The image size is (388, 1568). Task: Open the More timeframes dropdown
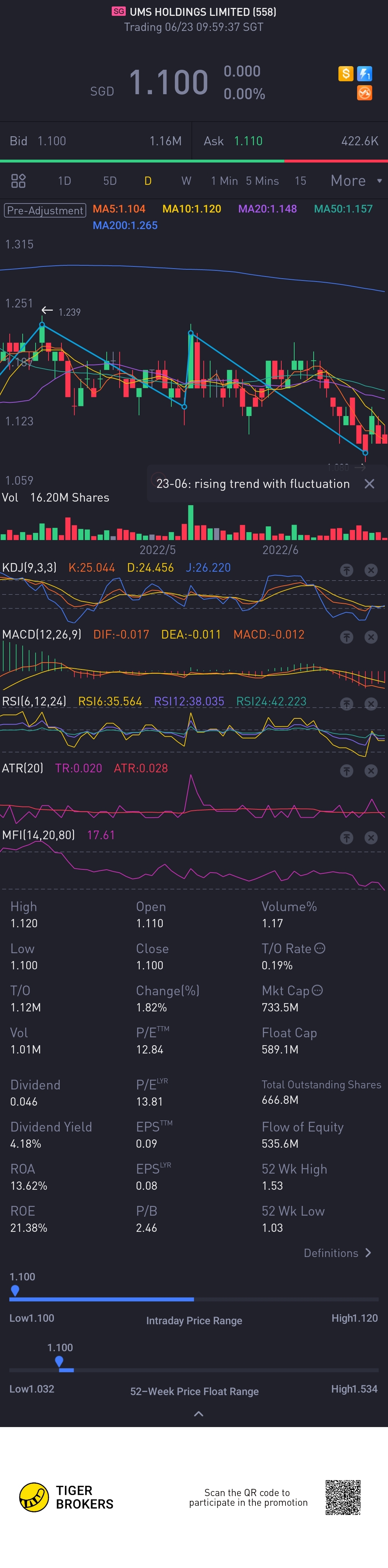(356, 181)
